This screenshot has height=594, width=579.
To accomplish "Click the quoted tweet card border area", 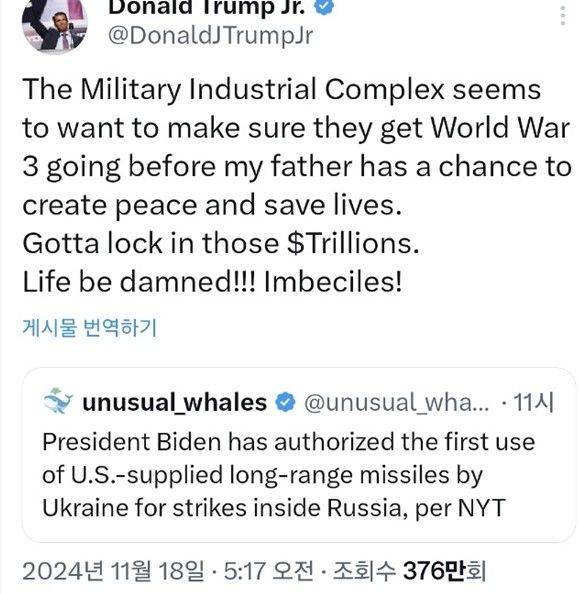I will [x=299, y=455].
